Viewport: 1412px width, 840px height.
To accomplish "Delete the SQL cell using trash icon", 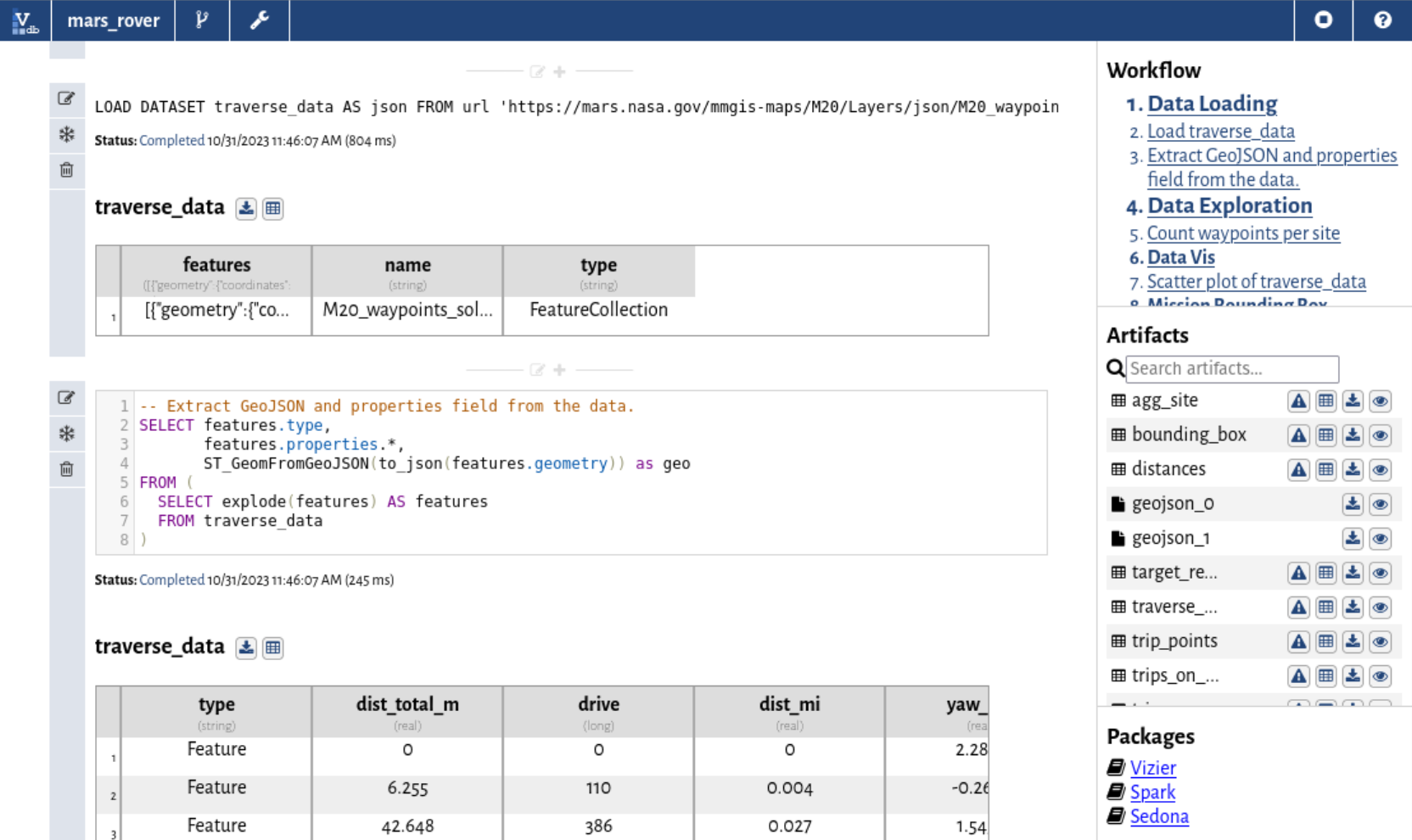I will click(66, 469).
